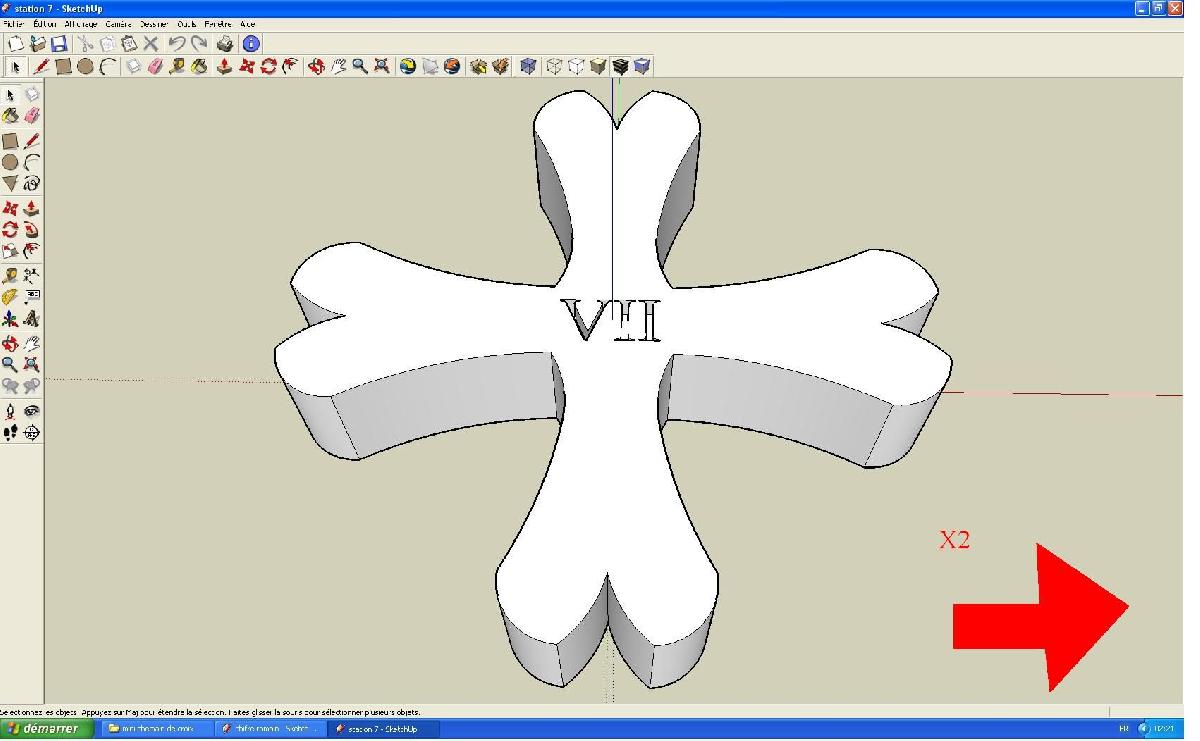Click the Save (floppy disk) toolbar icon
This screenshot has width=1200, height=741.
[x=59, y=44]
